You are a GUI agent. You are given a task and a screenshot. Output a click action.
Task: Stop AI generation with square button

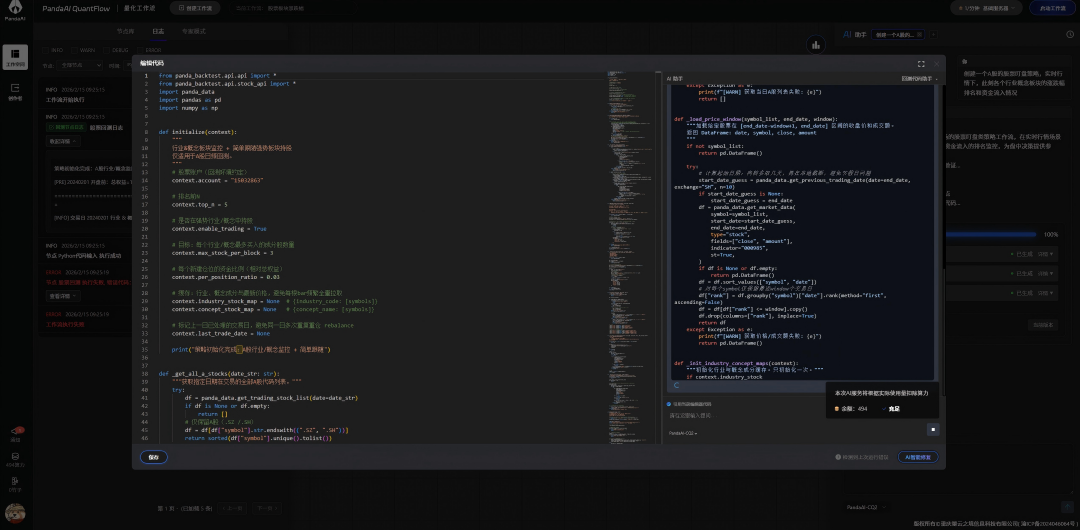click(933, 429)
